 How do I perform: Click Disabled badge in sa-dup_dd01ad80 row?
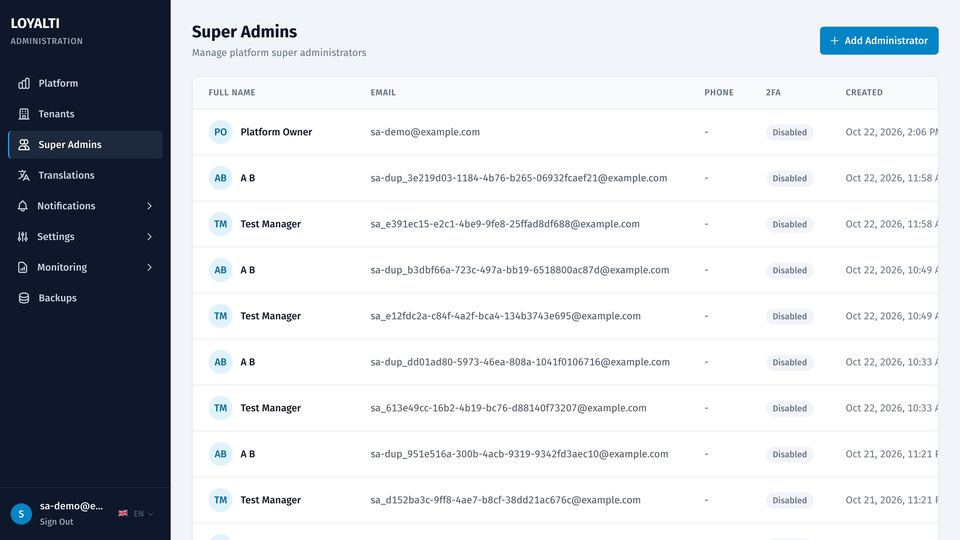click(x=789, y=362)
